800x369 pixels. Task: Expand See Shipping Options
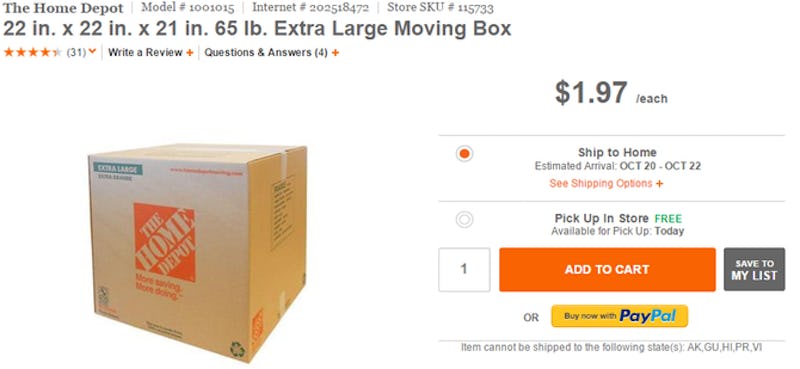click(601, 183)
